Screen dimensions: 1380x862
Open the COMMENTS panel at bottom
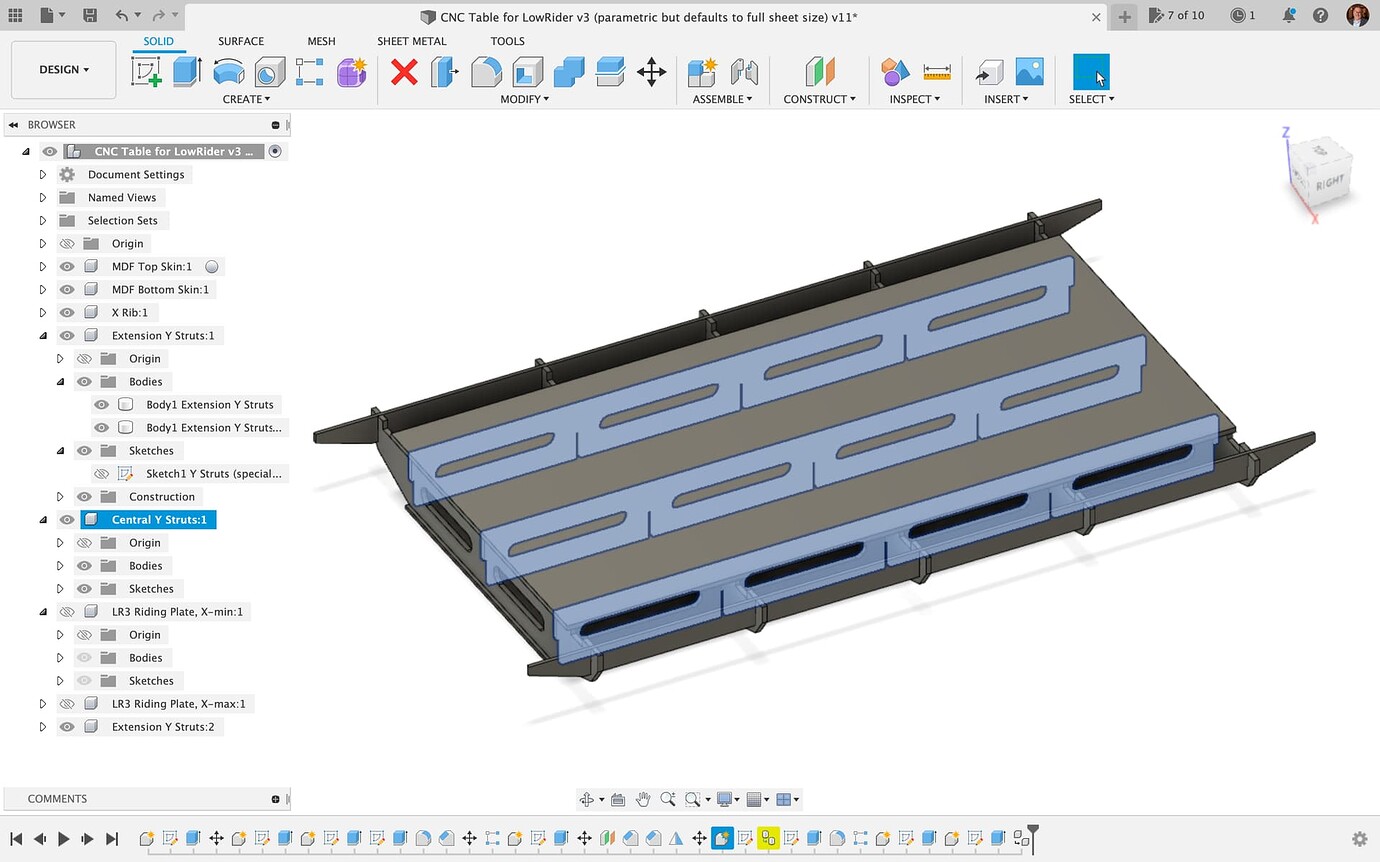[x=57, y=798]
